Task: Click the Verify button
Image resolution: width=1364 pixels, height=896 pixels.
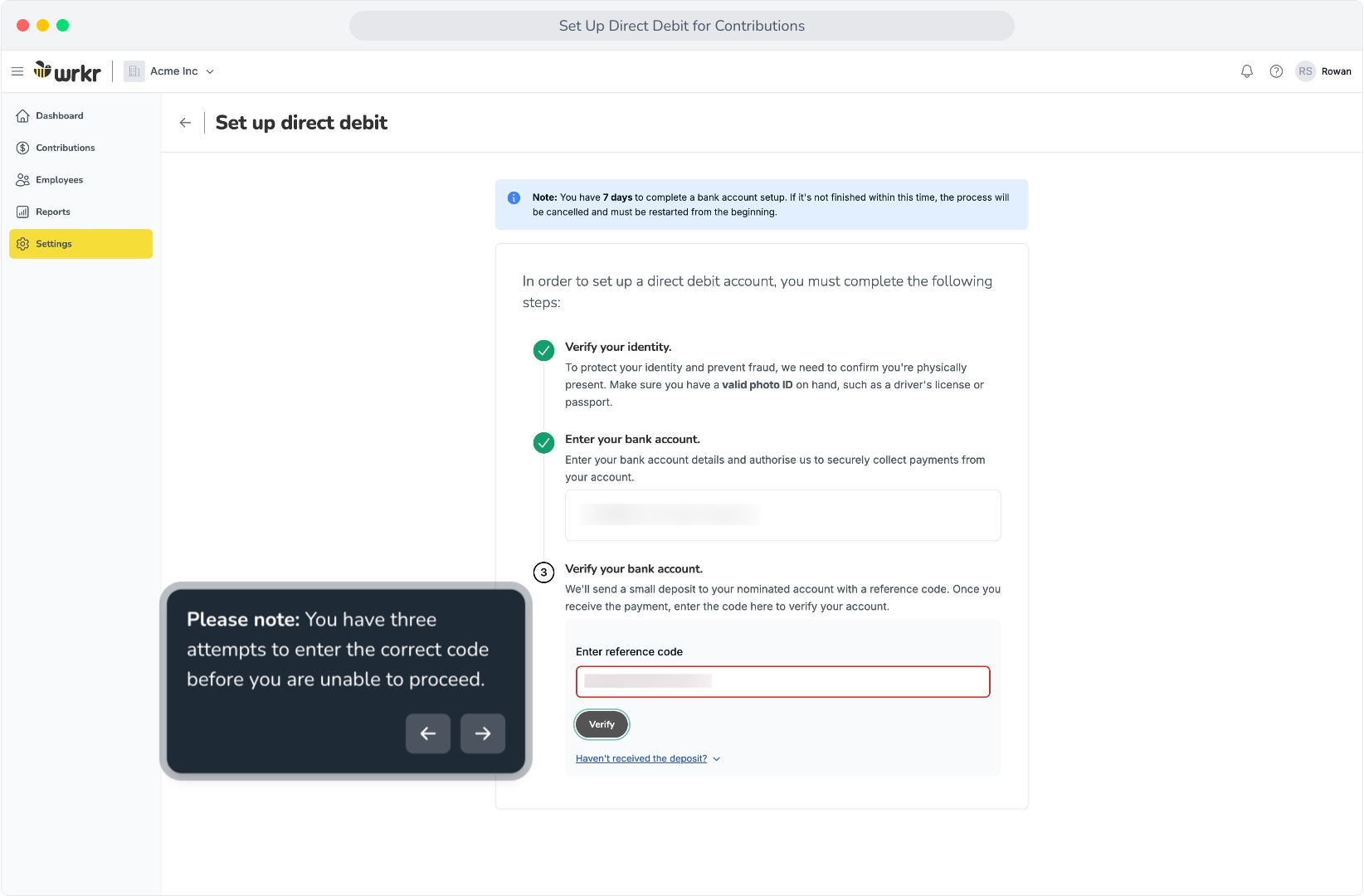Action: coord(602,724)
